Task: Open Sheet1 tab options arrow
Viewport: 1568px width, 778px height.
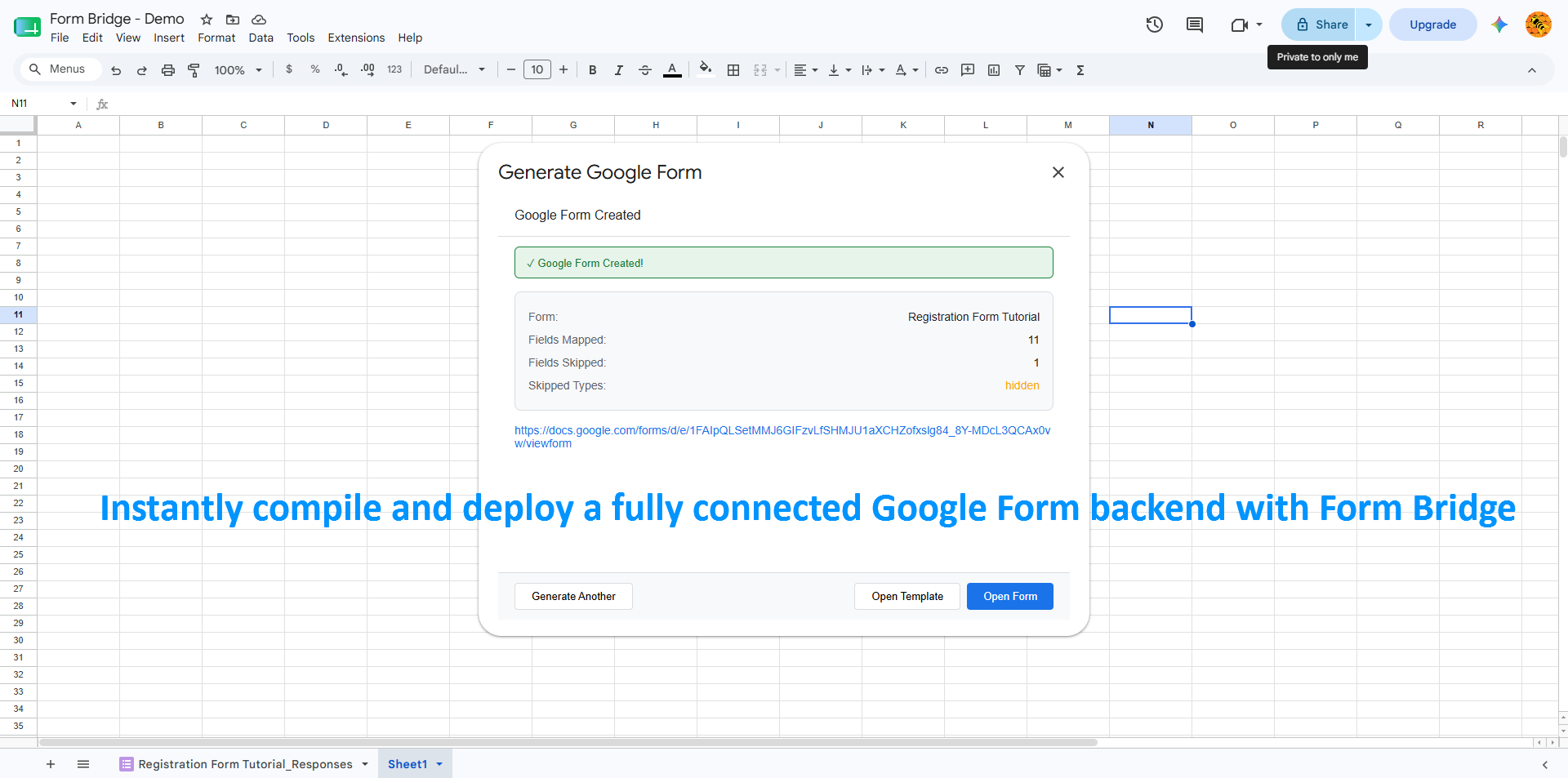Action: pyautogui.click(x=439, y=764)
